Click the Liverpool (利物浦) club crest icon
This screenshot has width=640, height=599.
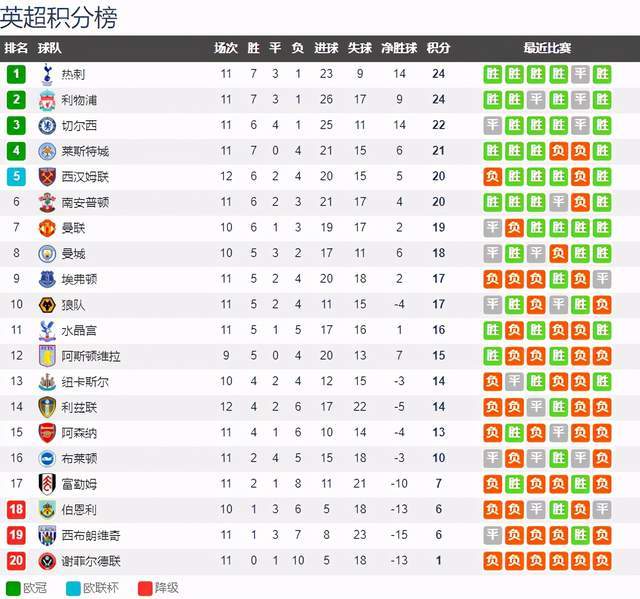tap(46, 99)
